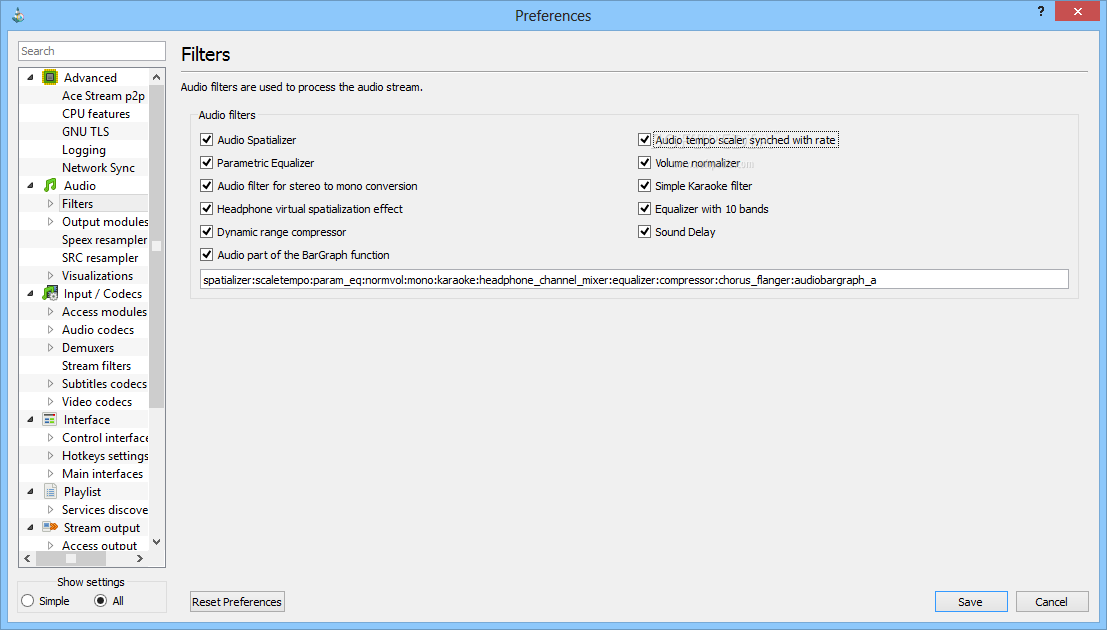Select the Input / Codecs category icon
Screen dimensions: 1107x630
(x=50, y=293)
